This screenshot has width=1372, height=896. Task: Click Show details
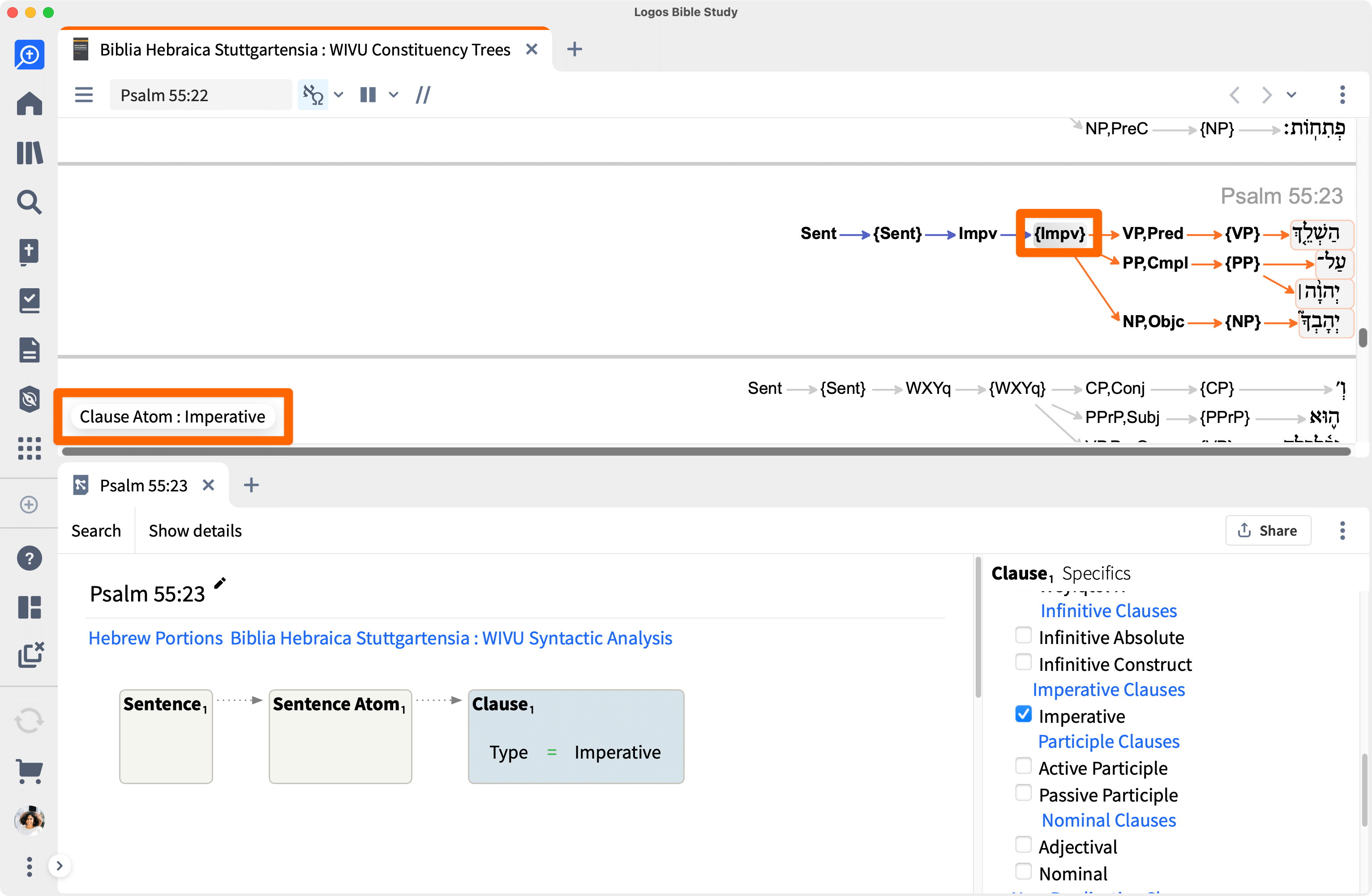pyautogui.click(x=195, y=531)
